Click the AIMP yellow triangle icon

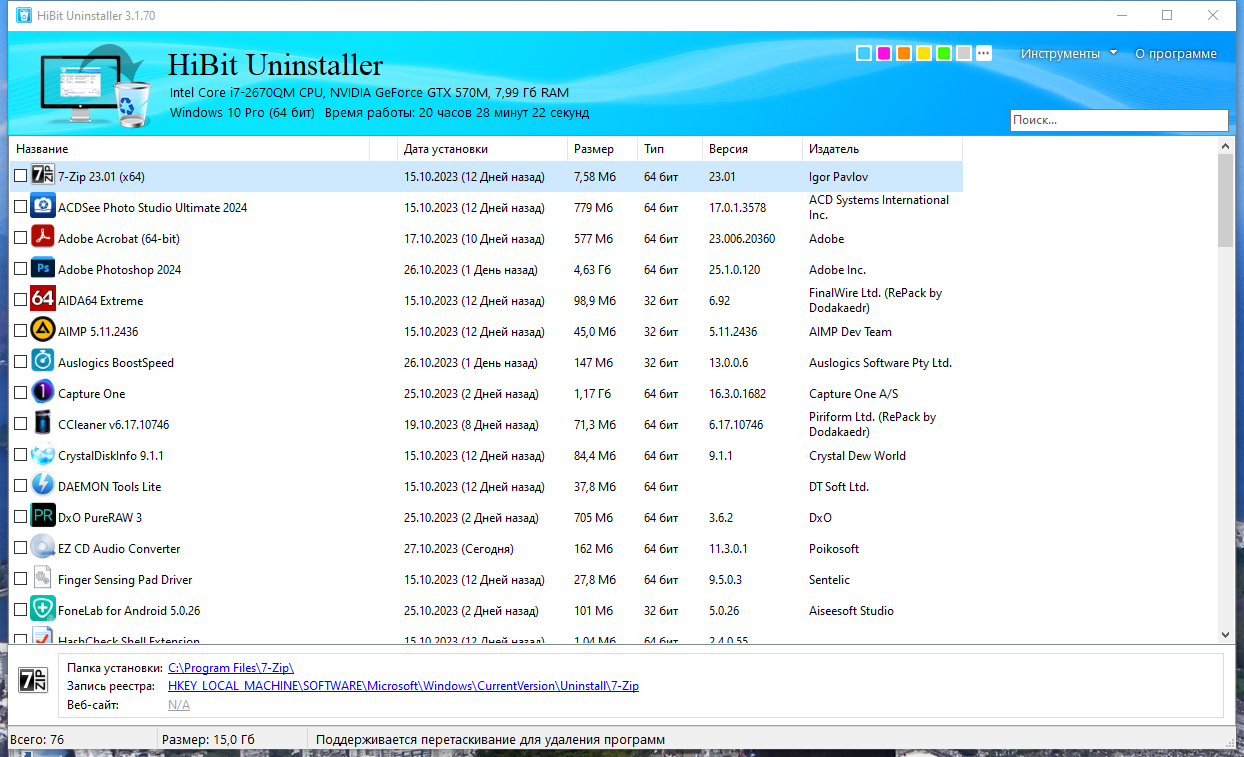pyautogui.click(x=43, y=331)
